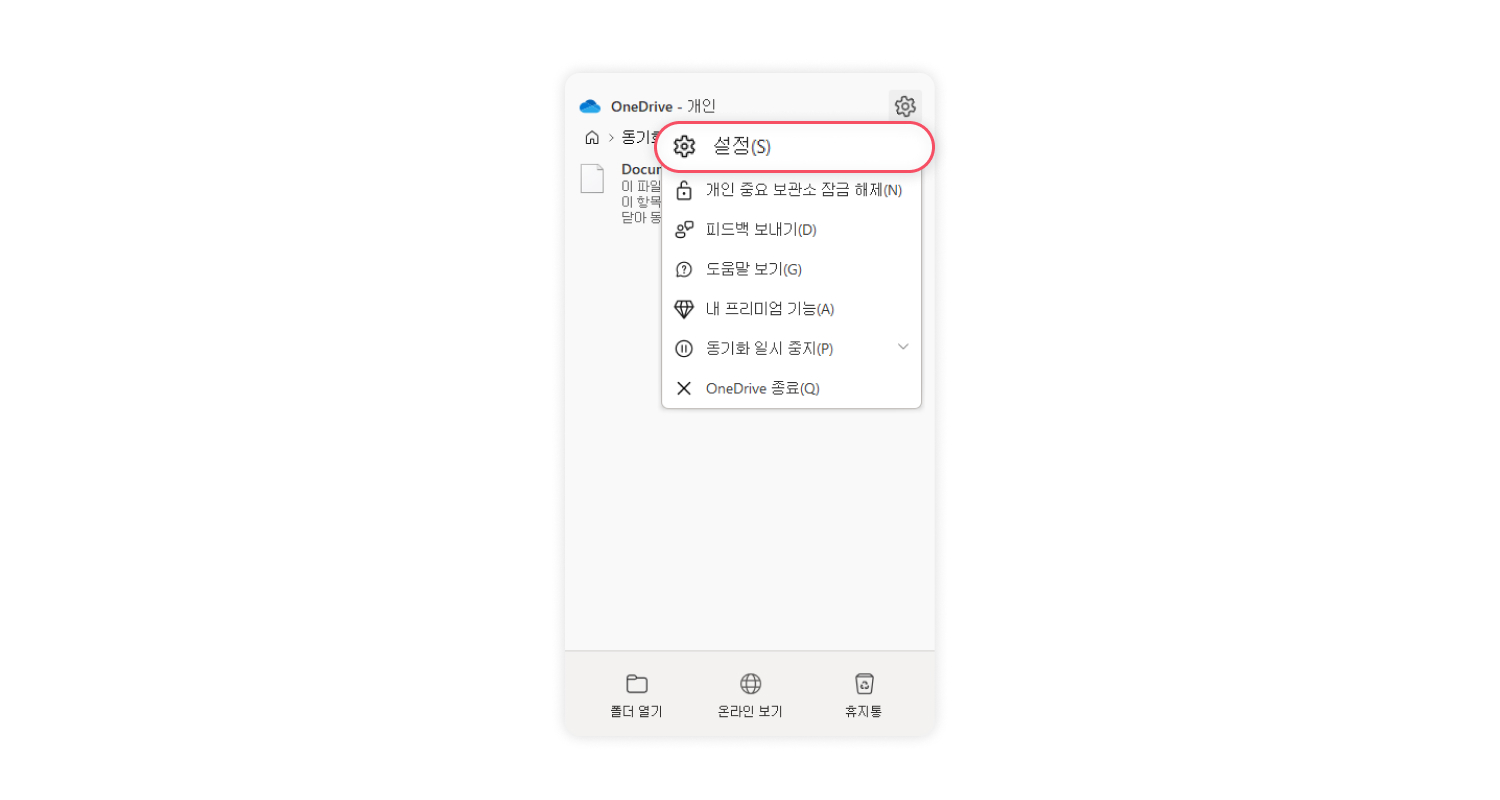
Task: Expand the 동기화 일시 중지 chevron
Action: [x=903, y=347]
